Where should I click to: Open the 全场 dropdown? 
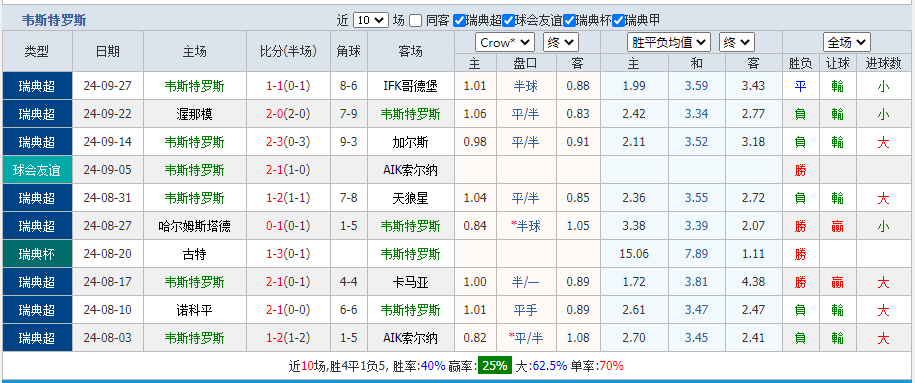click(x=847, y=43)
